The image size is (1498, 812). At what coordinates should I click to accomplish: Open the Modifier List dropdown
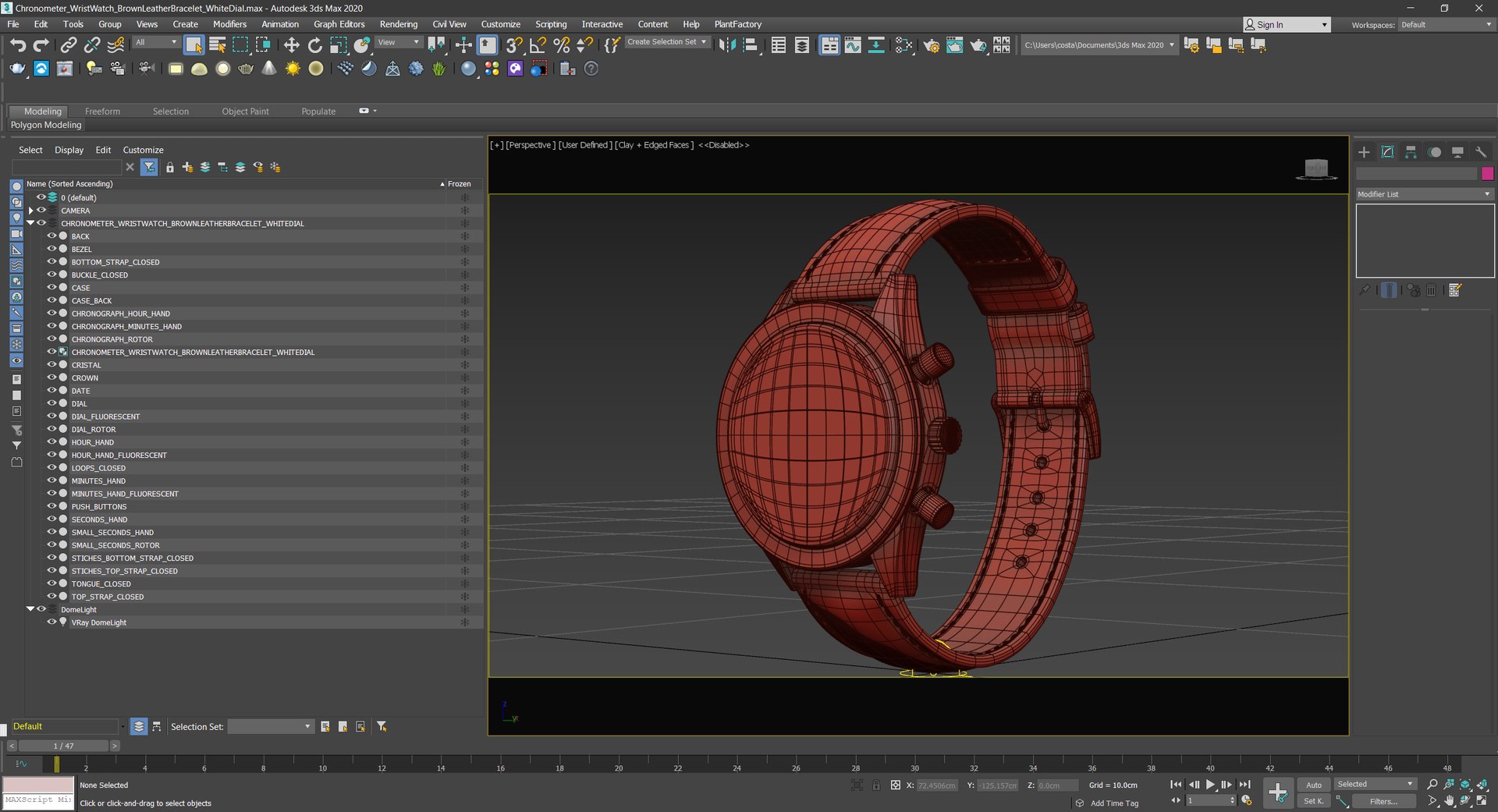coord(1425,194)
